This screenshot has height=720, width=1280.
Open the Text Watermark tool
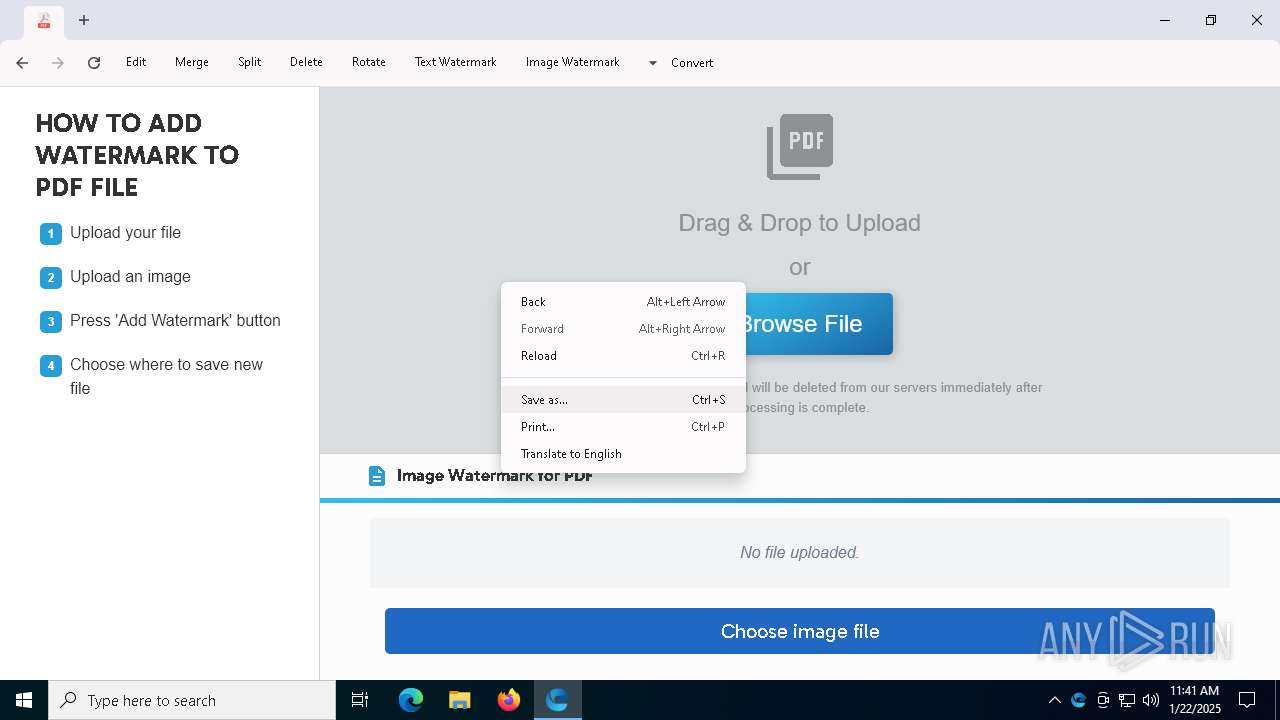pyautogui.click(x=456, y=62)
